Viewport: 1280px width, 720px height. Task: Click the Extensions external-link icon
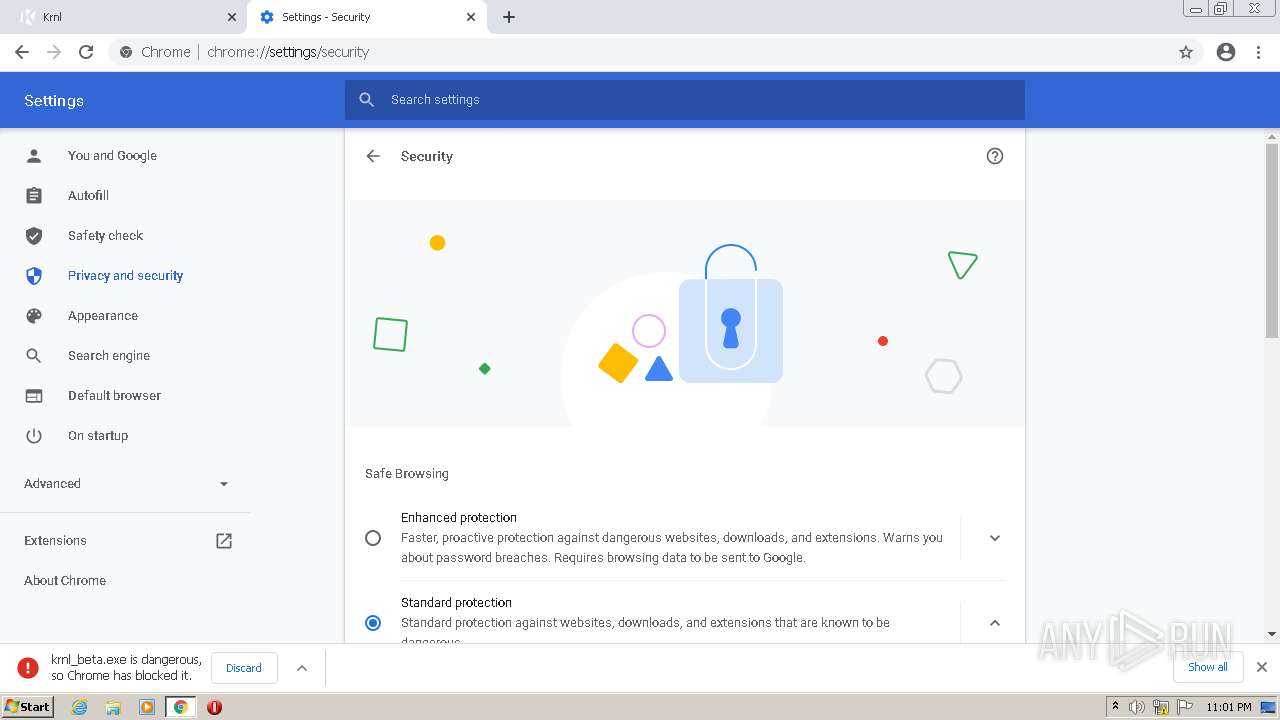[224, 541]
